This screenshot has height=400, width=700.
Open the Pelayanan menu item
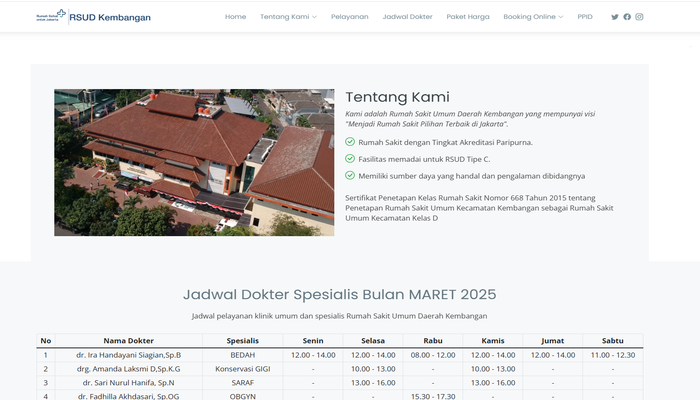(x=350, y=17)
